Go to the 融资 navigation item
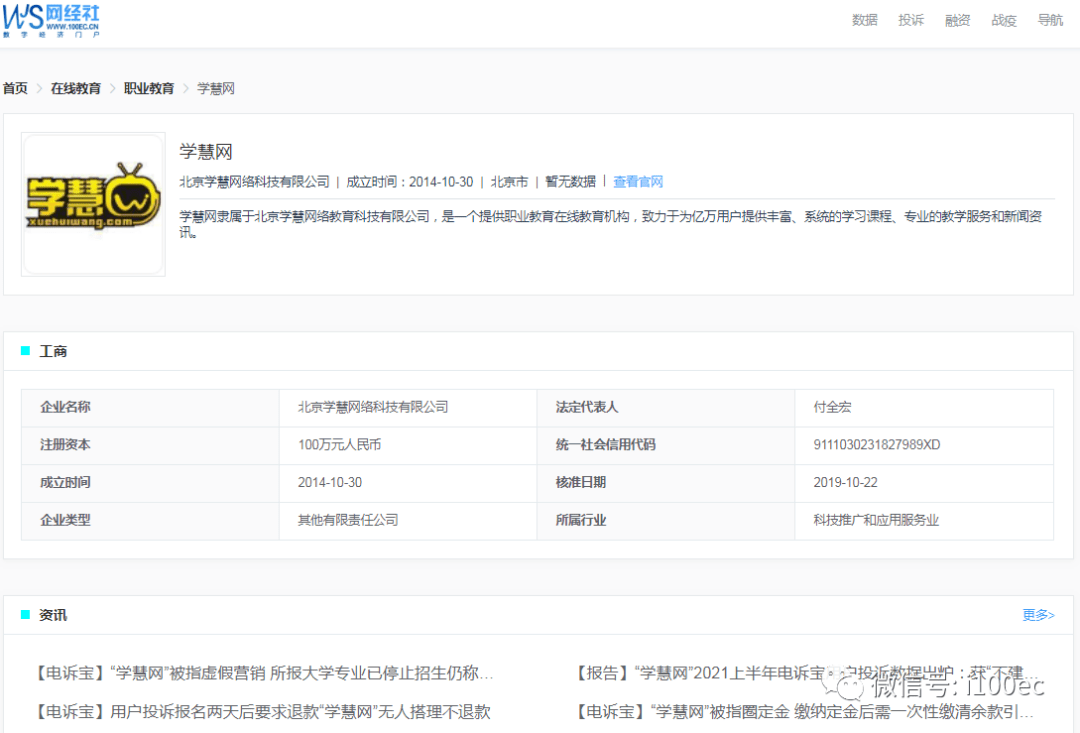The image size is (1080, 733). 957,20
